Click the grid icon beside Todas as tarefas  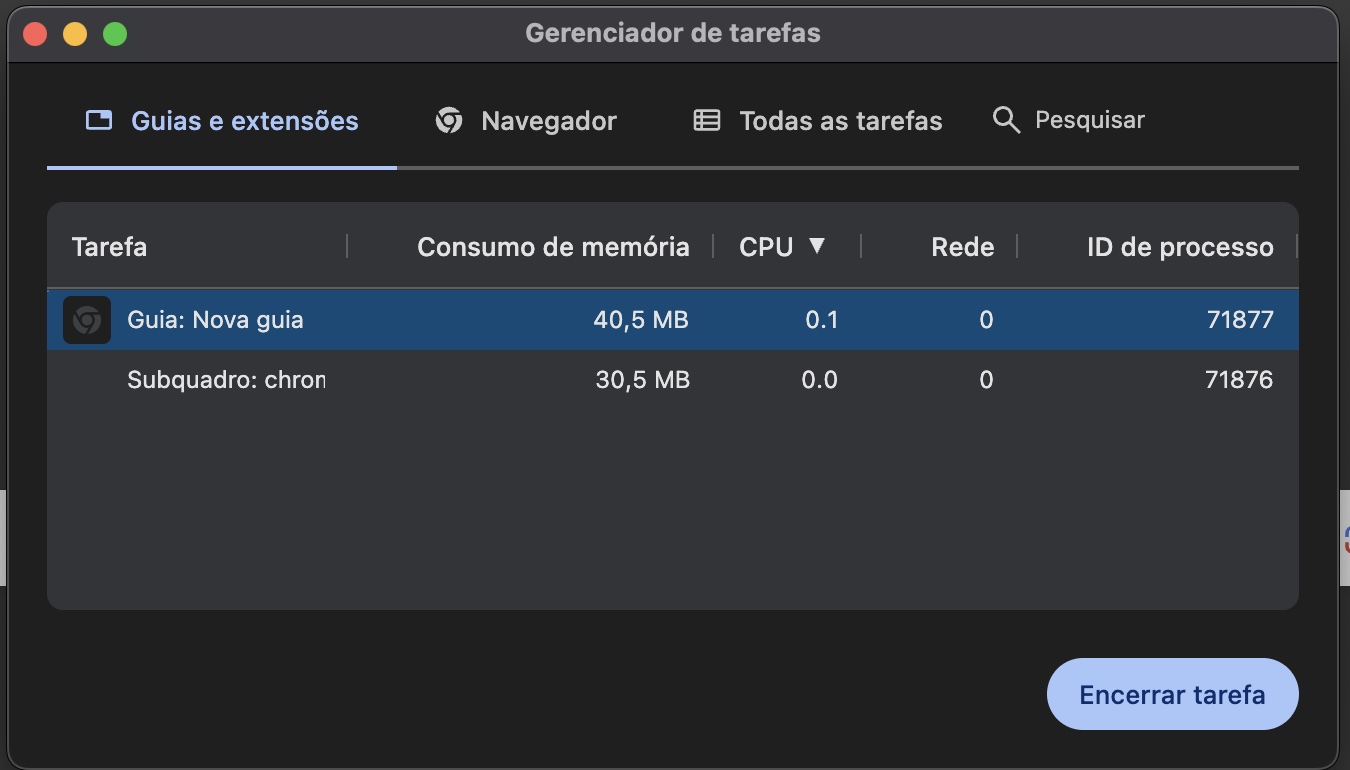click(x=706, y=119)
